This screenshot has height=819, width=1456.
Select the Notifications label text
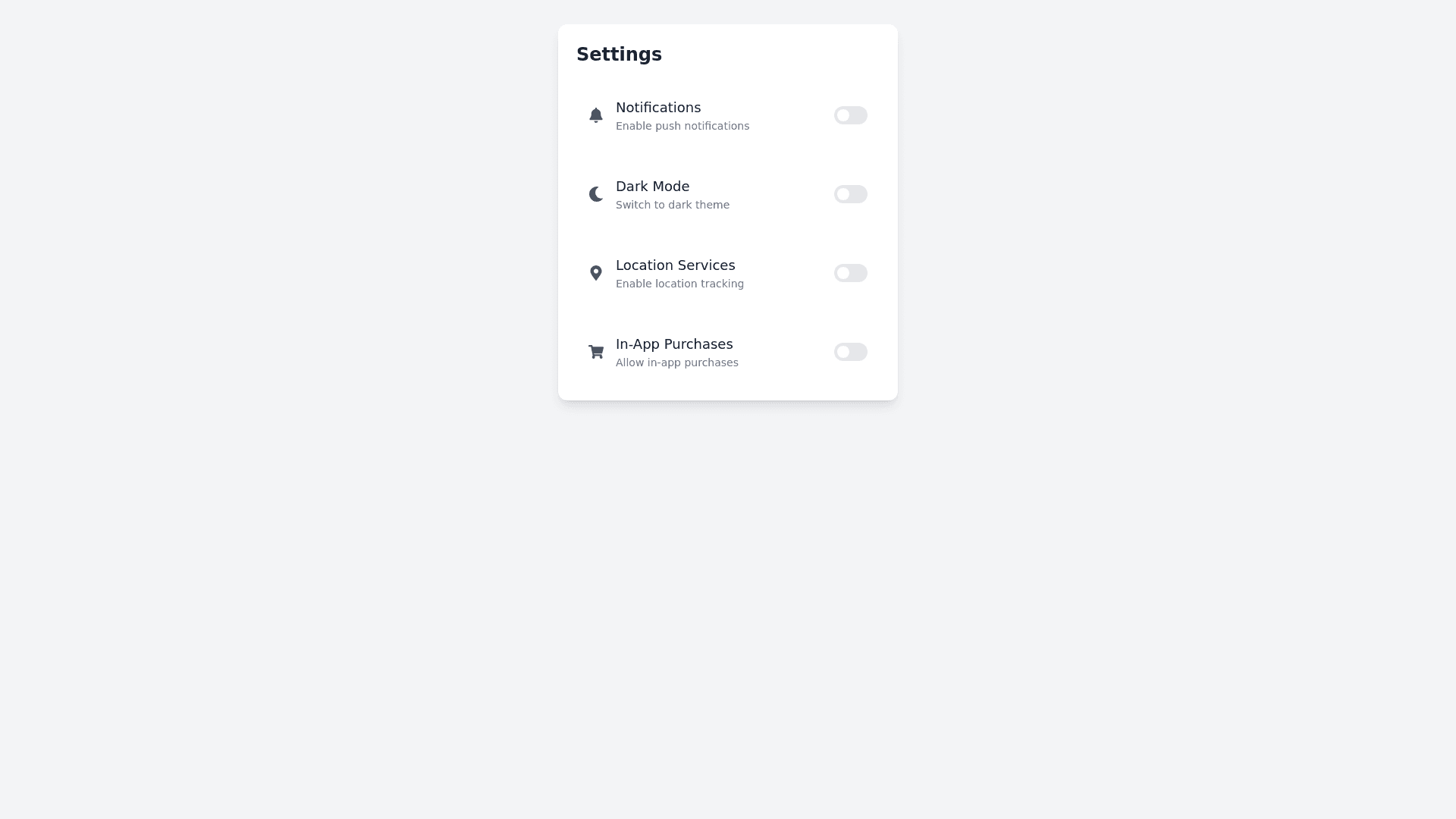click(x=657, y=108)
